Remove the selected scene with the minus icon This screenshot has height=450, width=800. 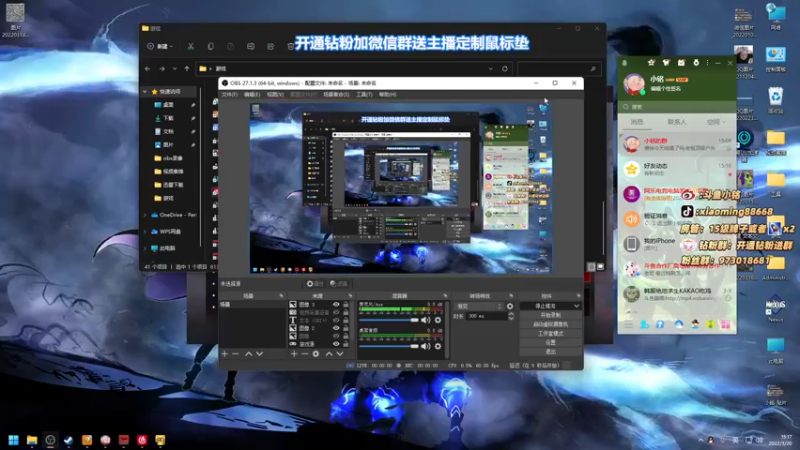click(235, 354)
